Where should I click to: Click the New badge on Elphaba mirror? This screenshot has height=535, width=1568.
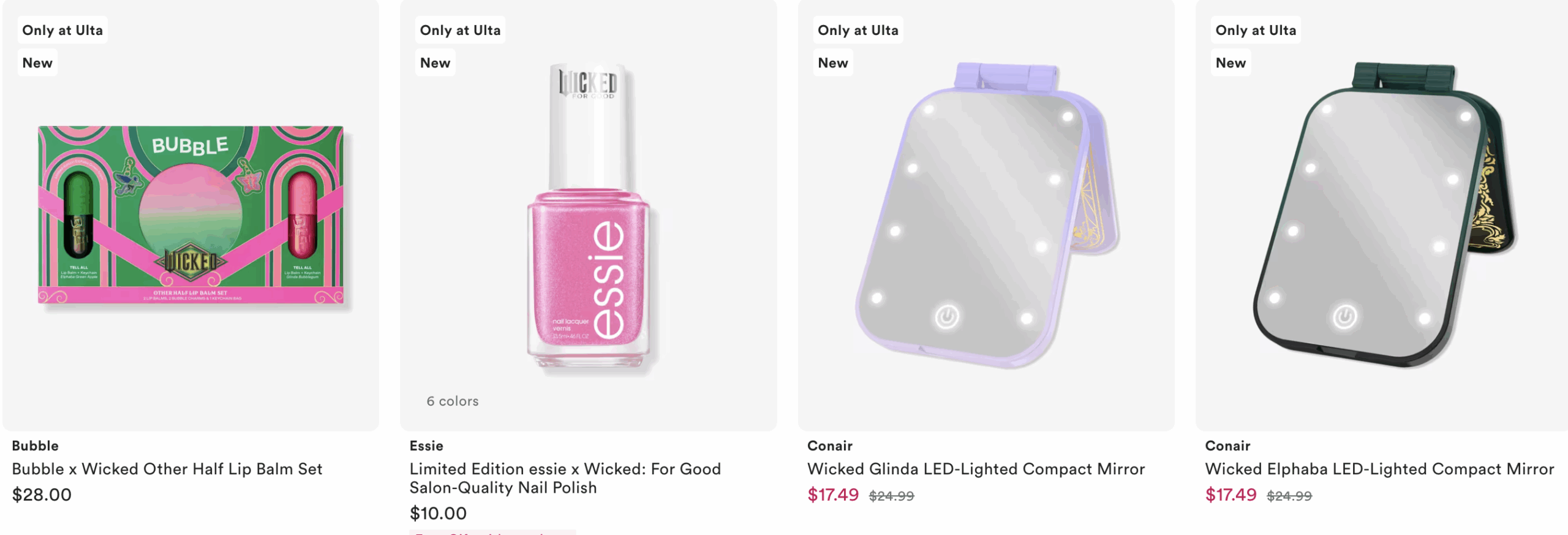click(1231, 63)
